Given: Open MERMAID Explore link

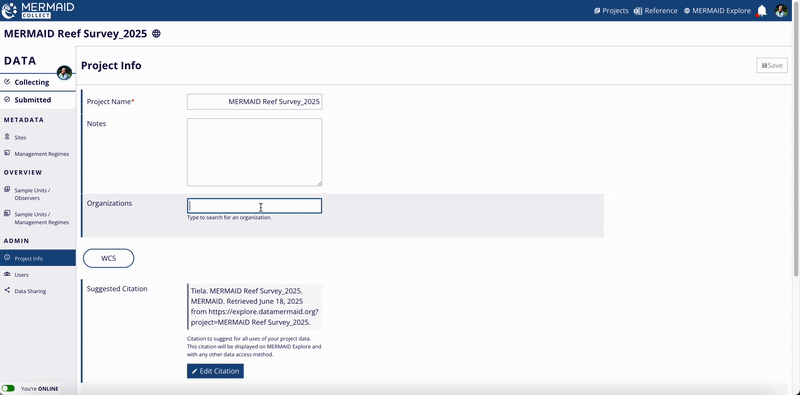Looking at the screenshot, I should [717, 11].
